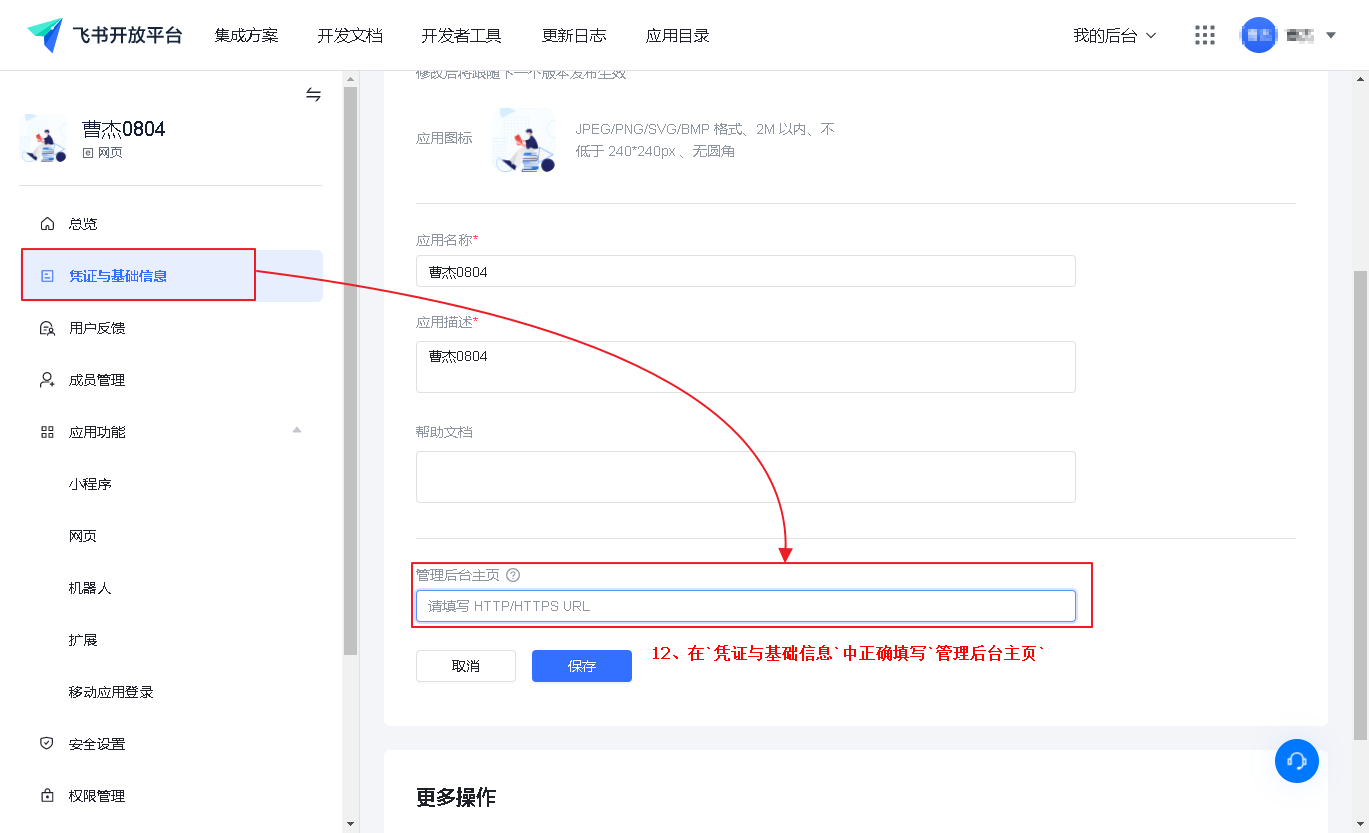Click the 管理后台主页 URL input field
The width and height of the screenshot is (1369, 833).
coord(745,606)
